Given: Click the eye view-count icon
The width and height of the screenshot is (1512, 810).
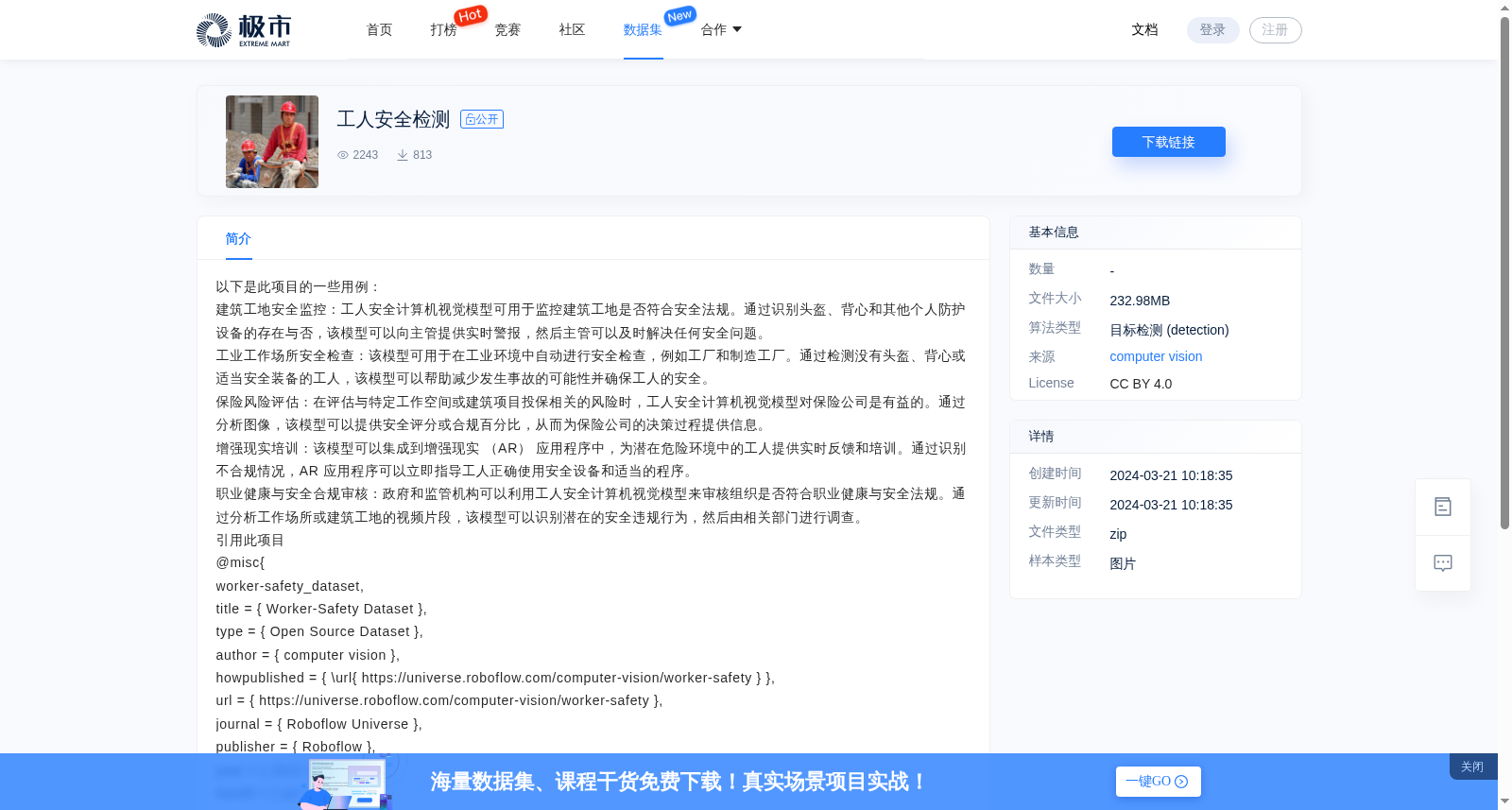Looking at the screenshot, I should (x=343, y=155).
